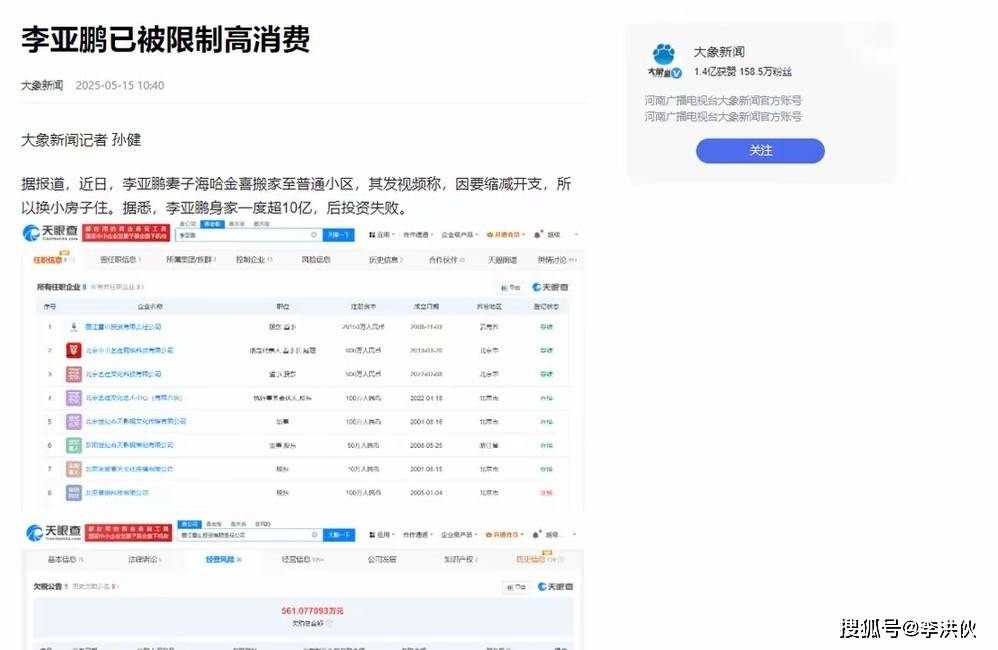Open the company name link in row 8

coord(117,493)
